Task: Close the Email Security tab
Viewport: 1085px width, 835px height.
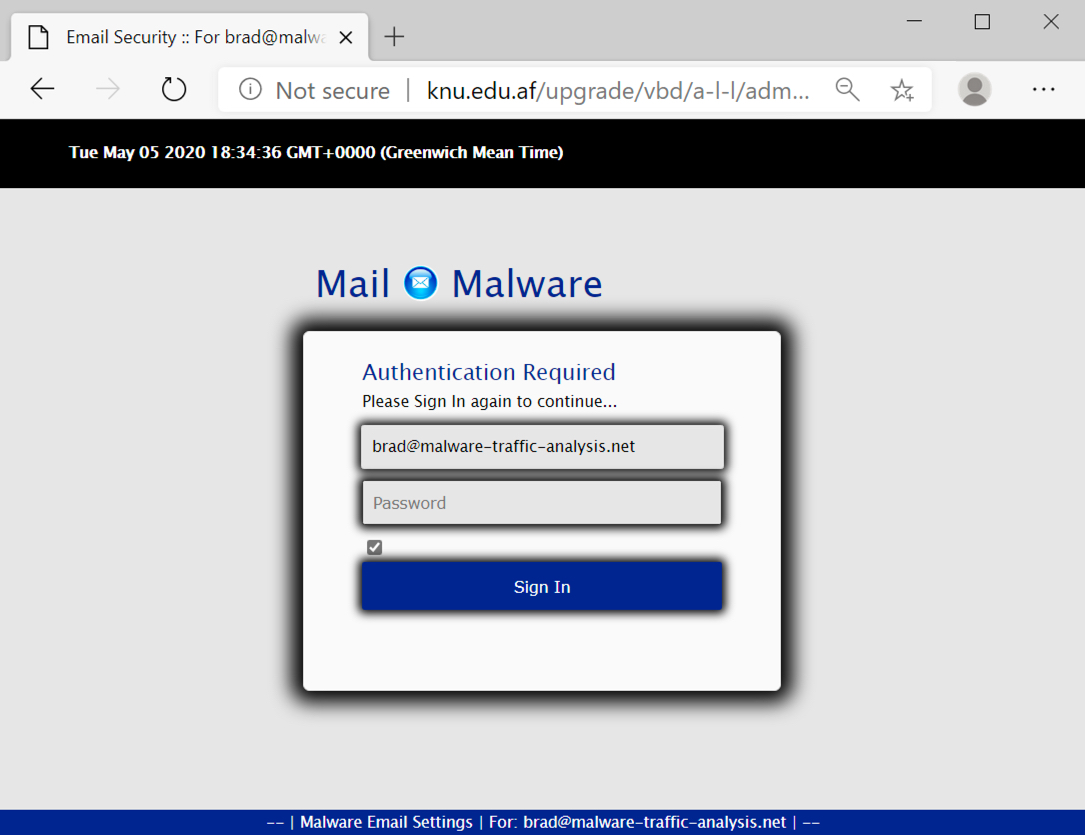Action: (346, 37)
